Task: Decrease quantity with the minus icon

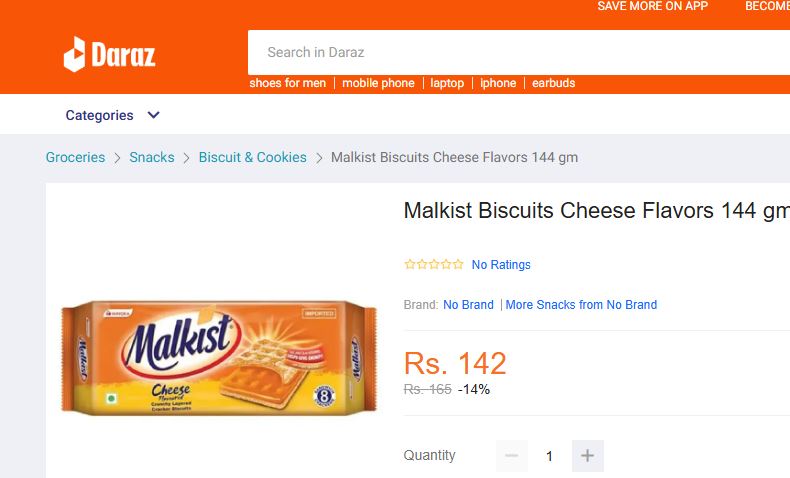Action: 511,456
